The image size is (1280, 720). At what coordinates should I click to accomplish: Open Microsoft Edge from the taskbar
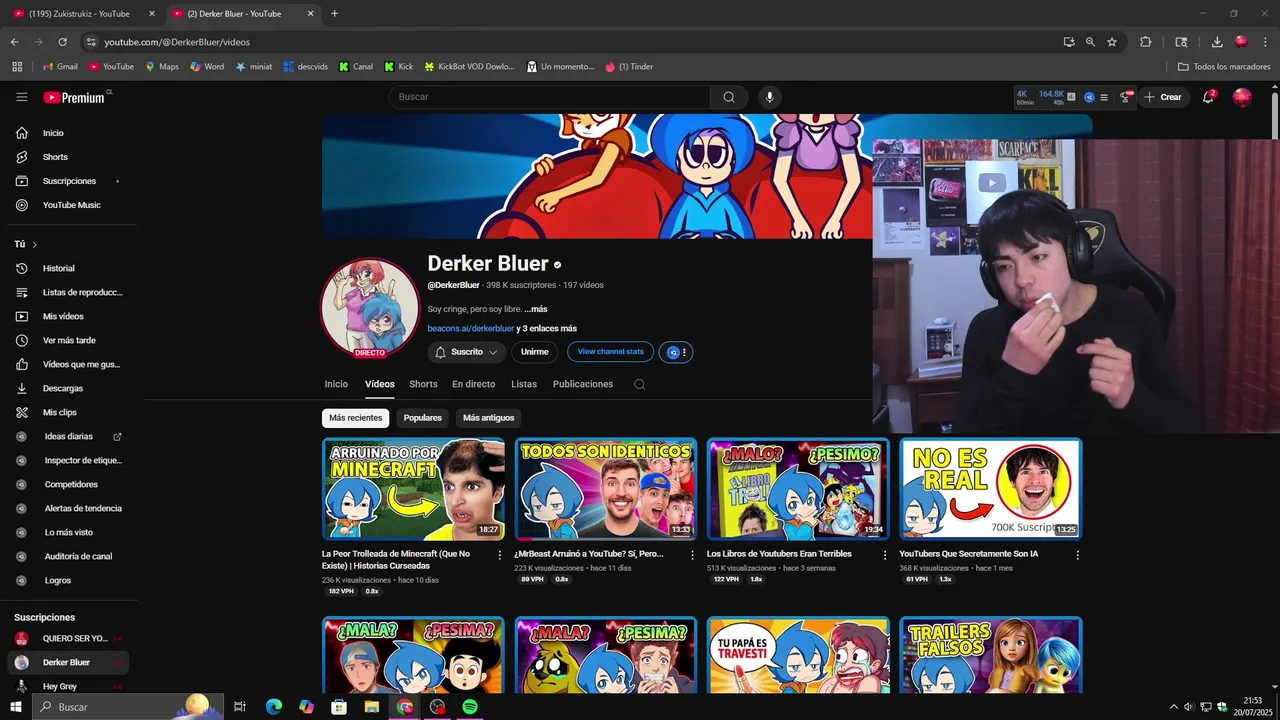click(274, 707)
